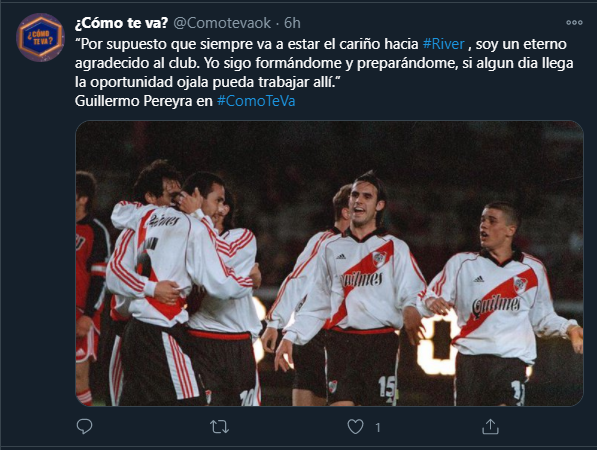
Task: Click the Guillermo Pereyra text line
Action: (185, 101)
